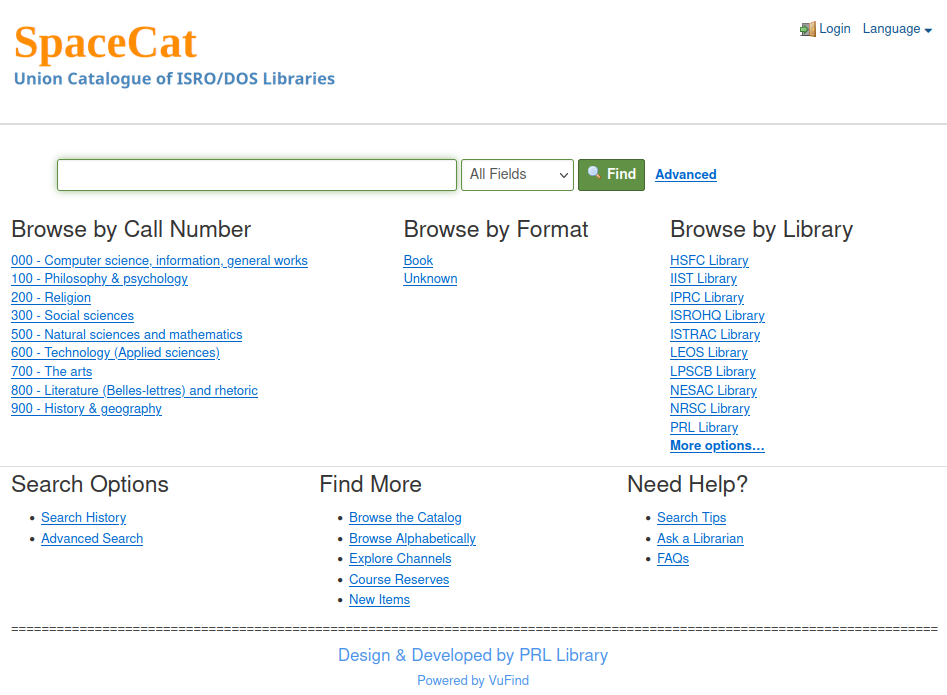Image resolution: width=947 pixels, height=695 pixels.
Task: Browse 700 - The arts
Action: click(x=52, y=371)
